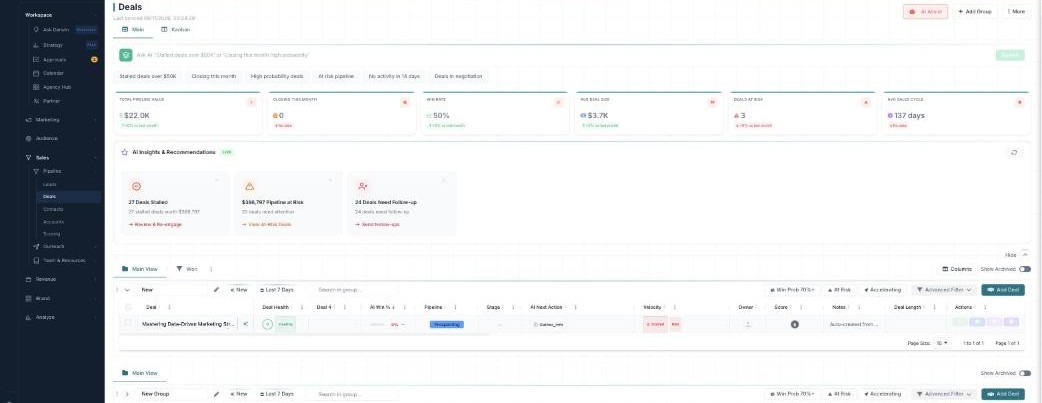The image size is (1042, 403).
Task: Open the Calendar sidebar item
Action: pos(53,73)
